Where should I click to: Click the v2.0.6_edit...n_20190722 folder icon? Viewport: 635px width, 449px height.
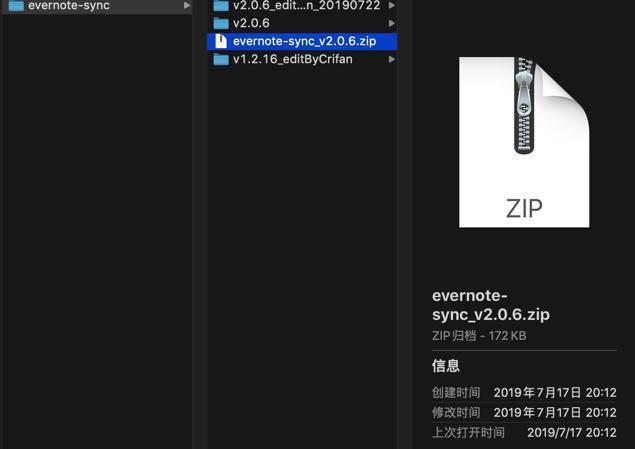point(221,5)
